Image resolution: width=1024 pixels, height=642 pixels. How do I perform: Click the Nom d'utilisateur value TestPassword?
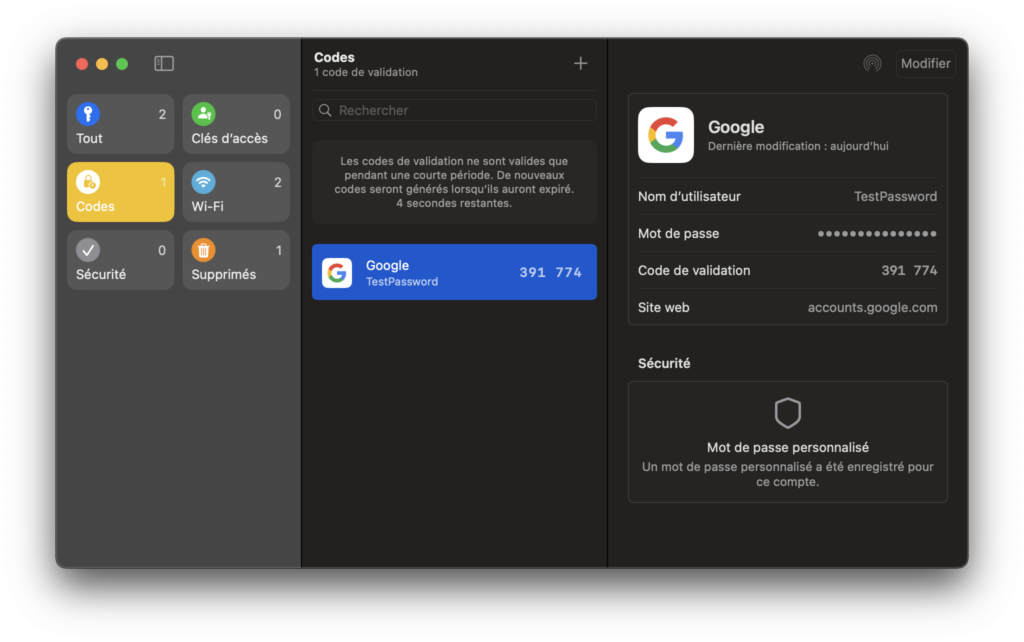(895, 197)
